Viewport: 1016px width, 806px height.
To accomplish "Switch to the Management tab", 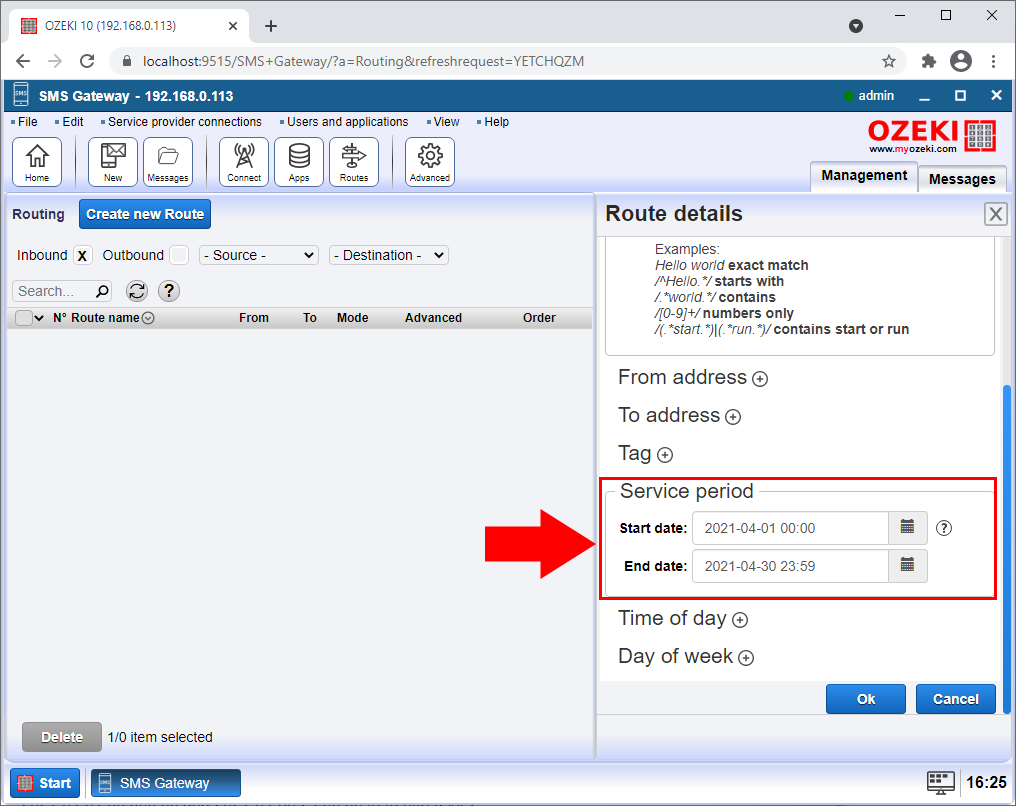I will click(x=864, y=176).
